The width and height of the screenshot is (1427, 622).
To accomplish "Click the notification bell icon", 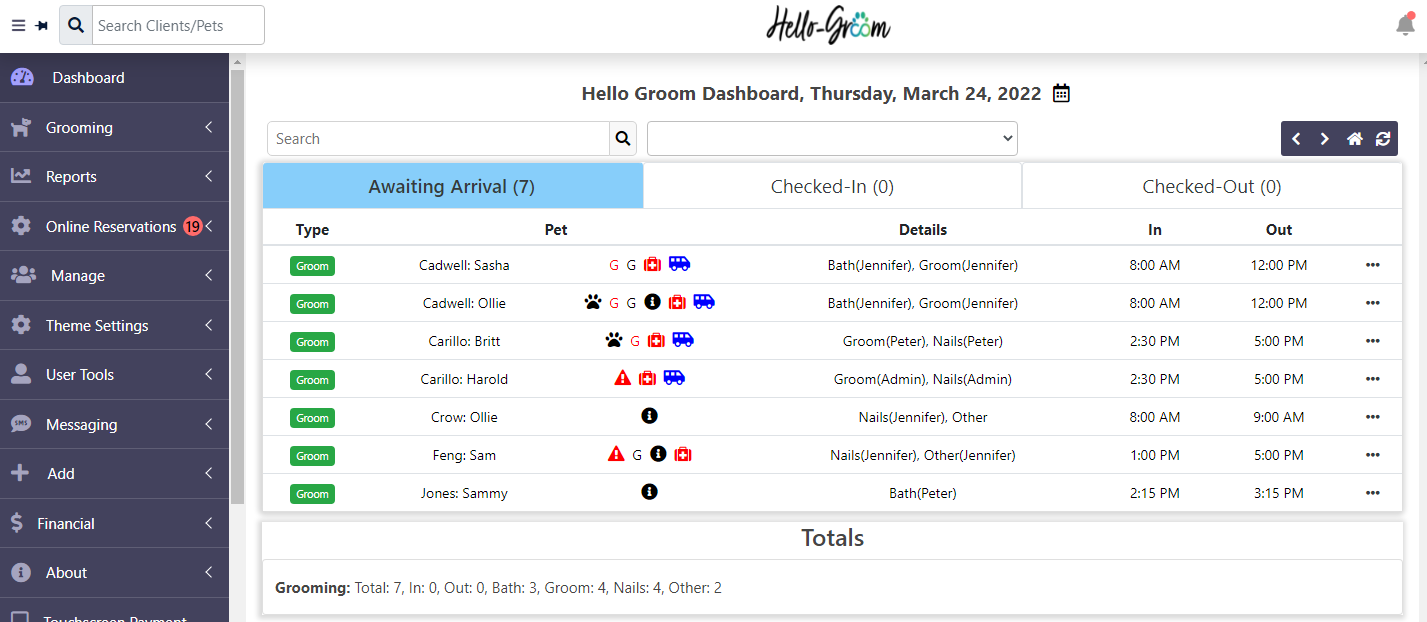I will click(x=1405, y=25).
